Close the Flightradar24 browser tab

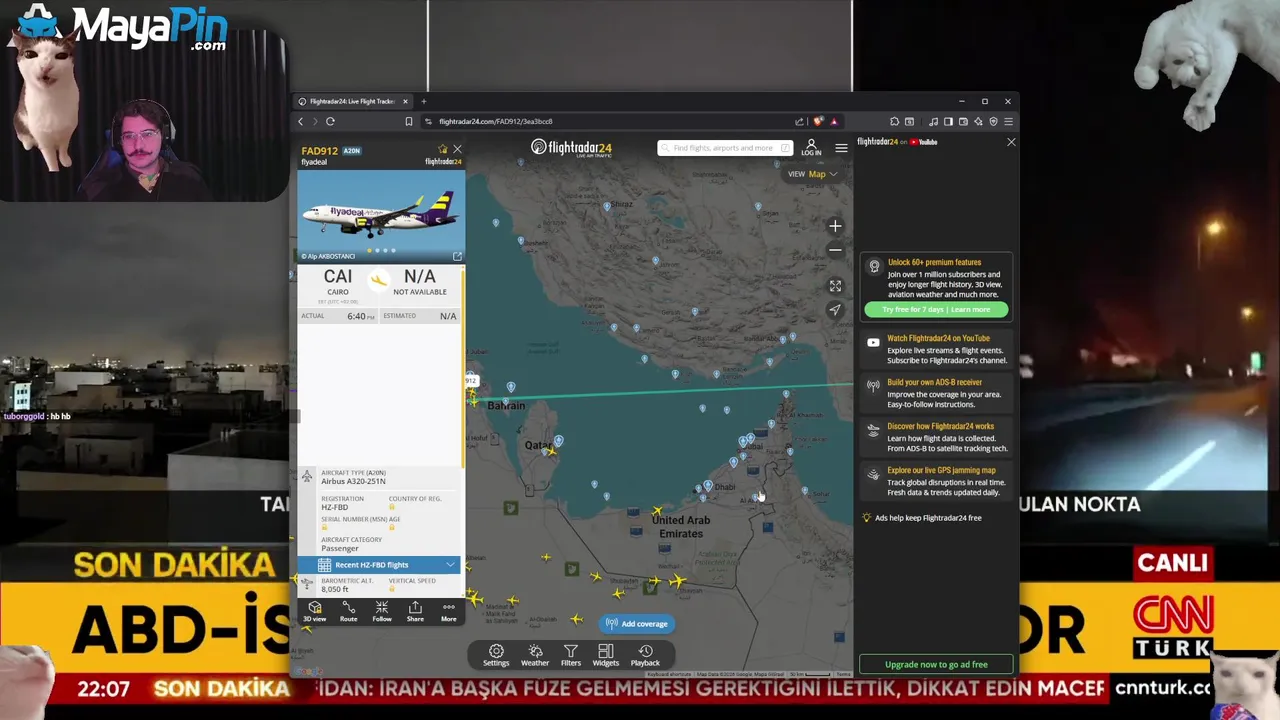(405, 101)
